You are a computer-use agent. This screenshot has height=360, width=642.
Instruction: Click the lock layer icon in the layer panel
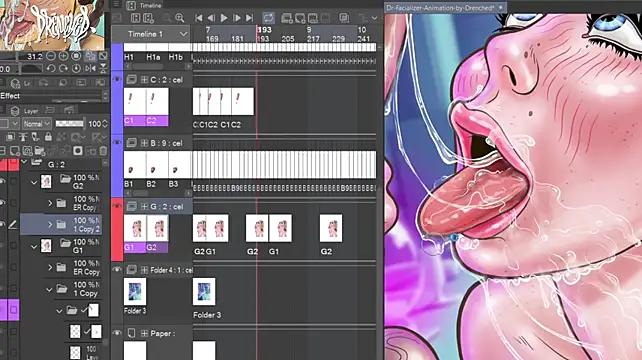pyautogui.click(x=48, y=137)
